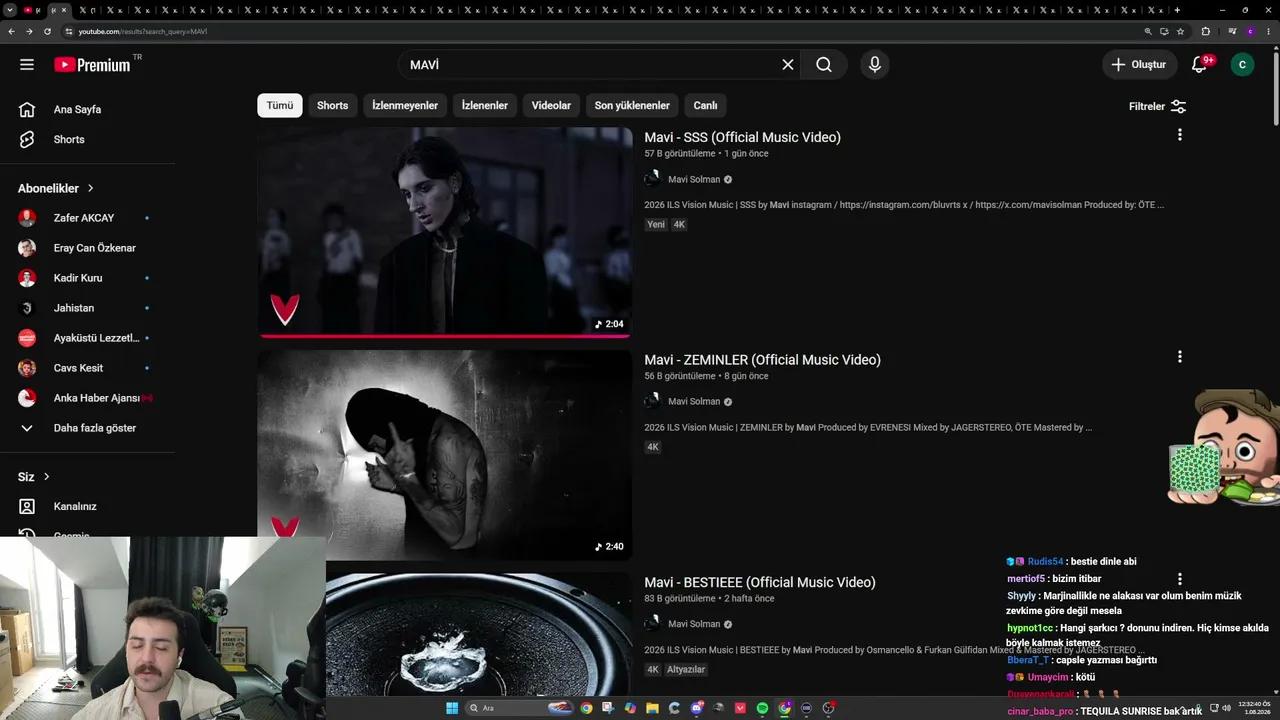Open the taskbar clock and date

[1253, 708]
